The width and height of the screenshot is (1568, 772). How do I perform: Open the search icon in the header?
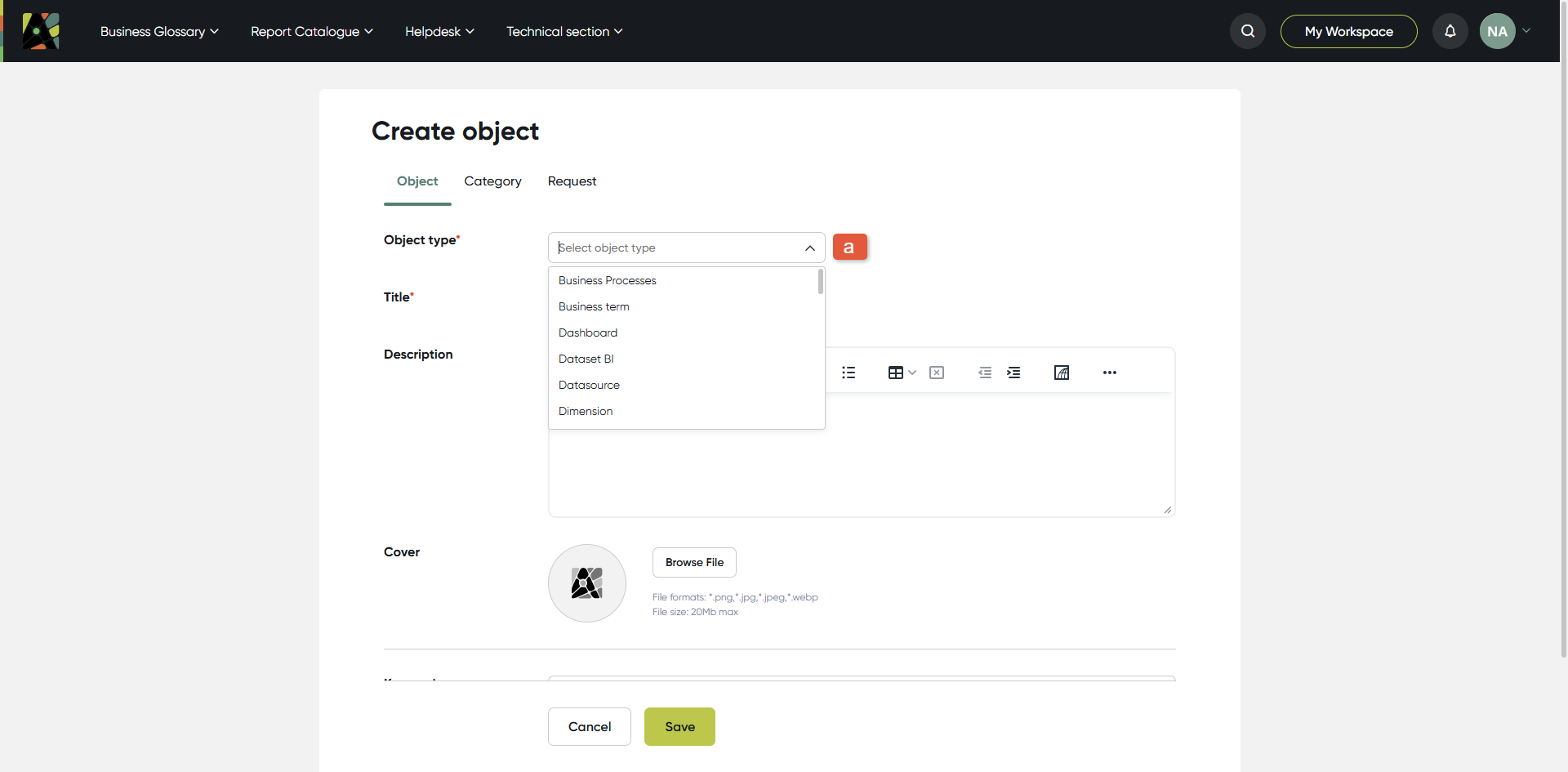[1248, 31]
